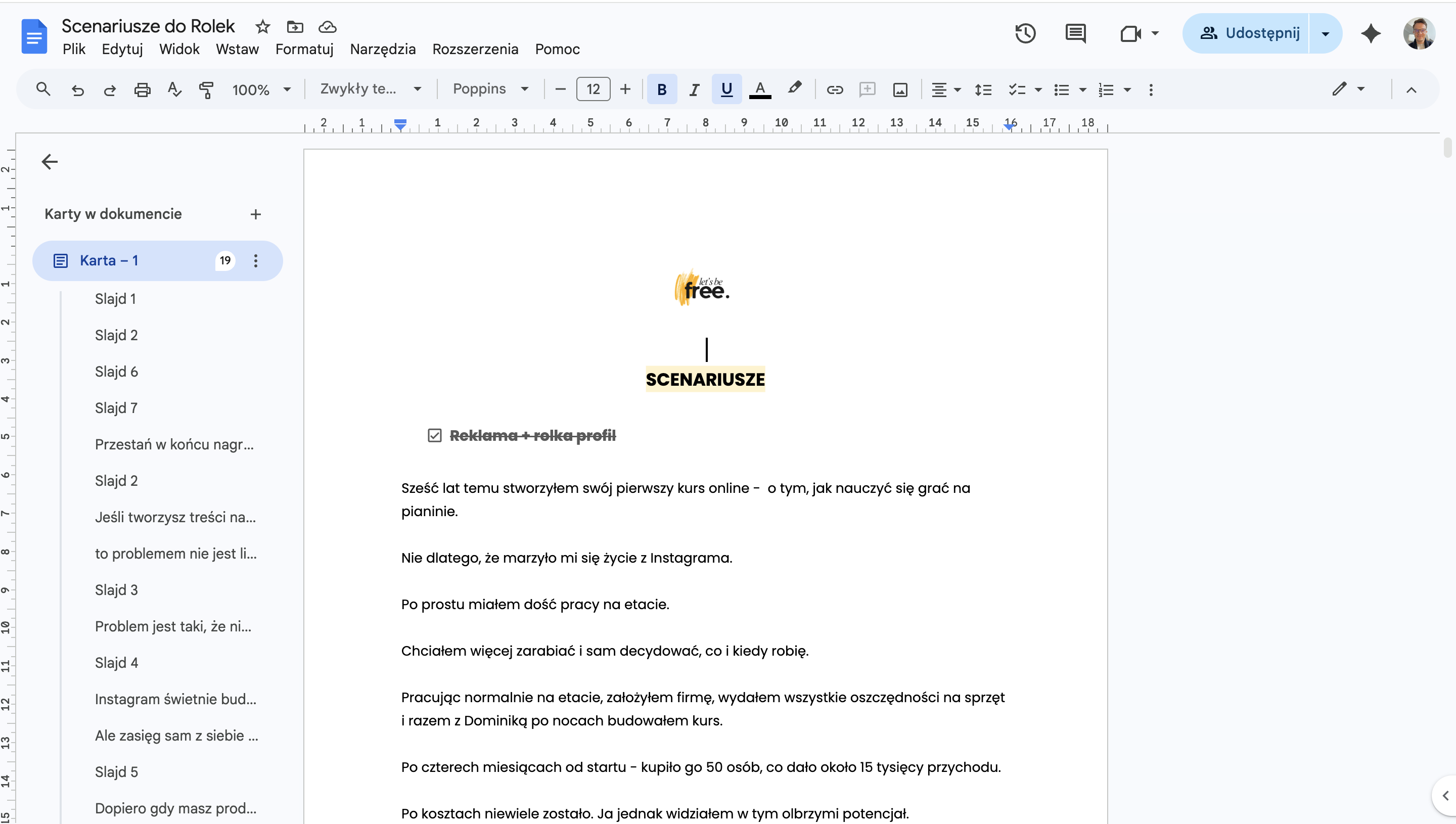
Task: Open the Widok menu
Action: tap(179, 49)
